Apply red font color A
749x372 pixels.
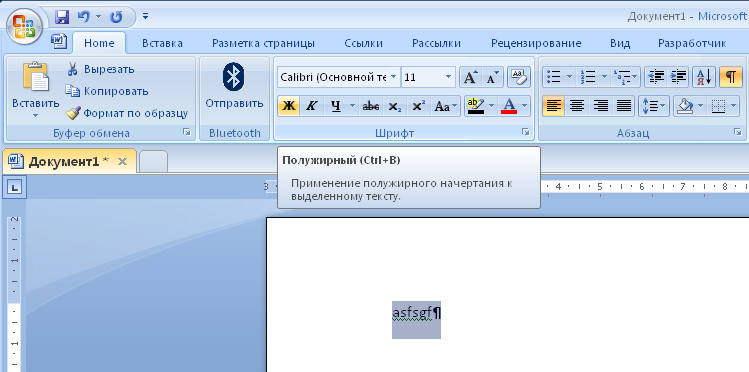[509, 106]
